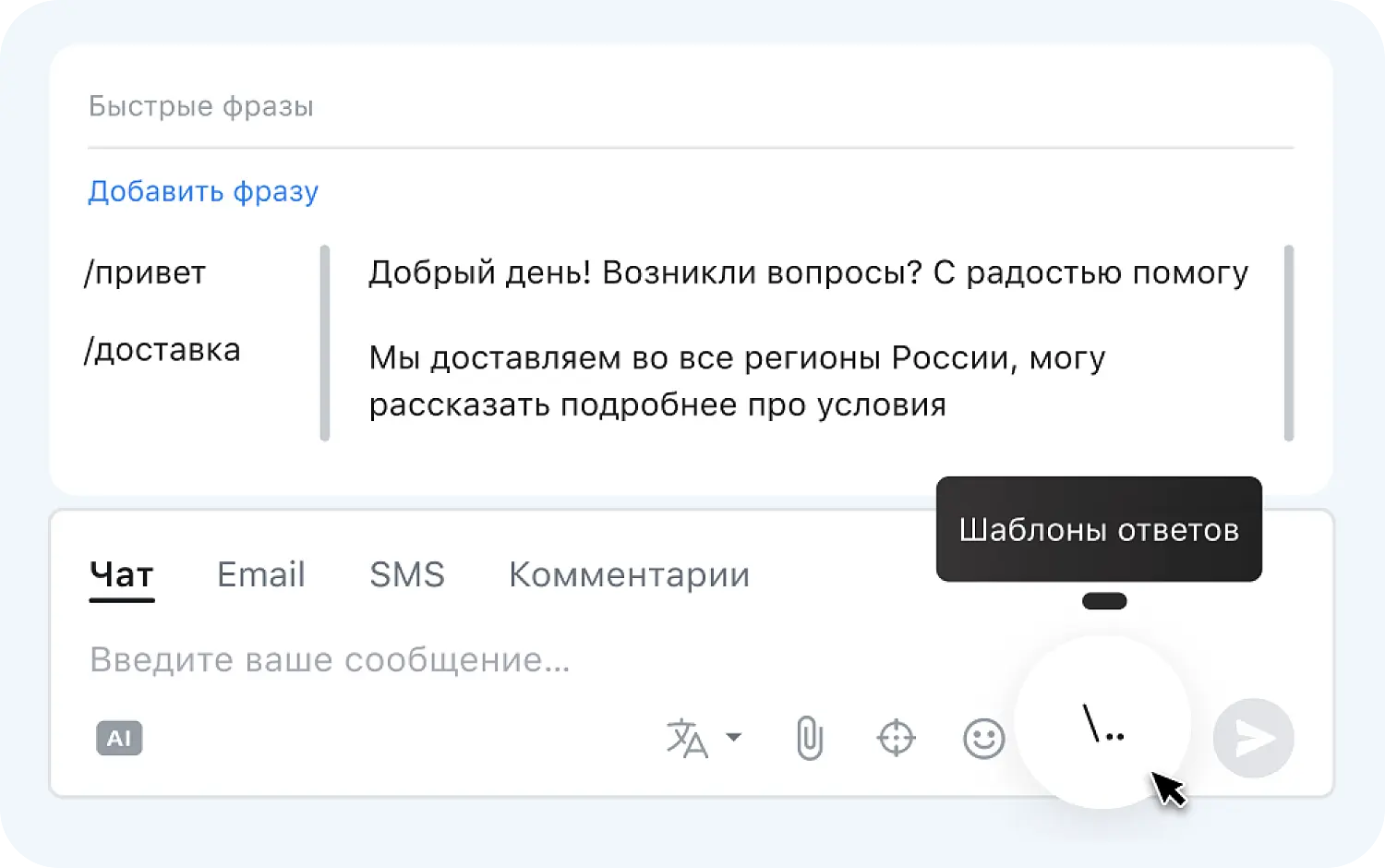Select the /доставка quick phrase
Viewport: 1385px width, 868px height.
point(163,349)
